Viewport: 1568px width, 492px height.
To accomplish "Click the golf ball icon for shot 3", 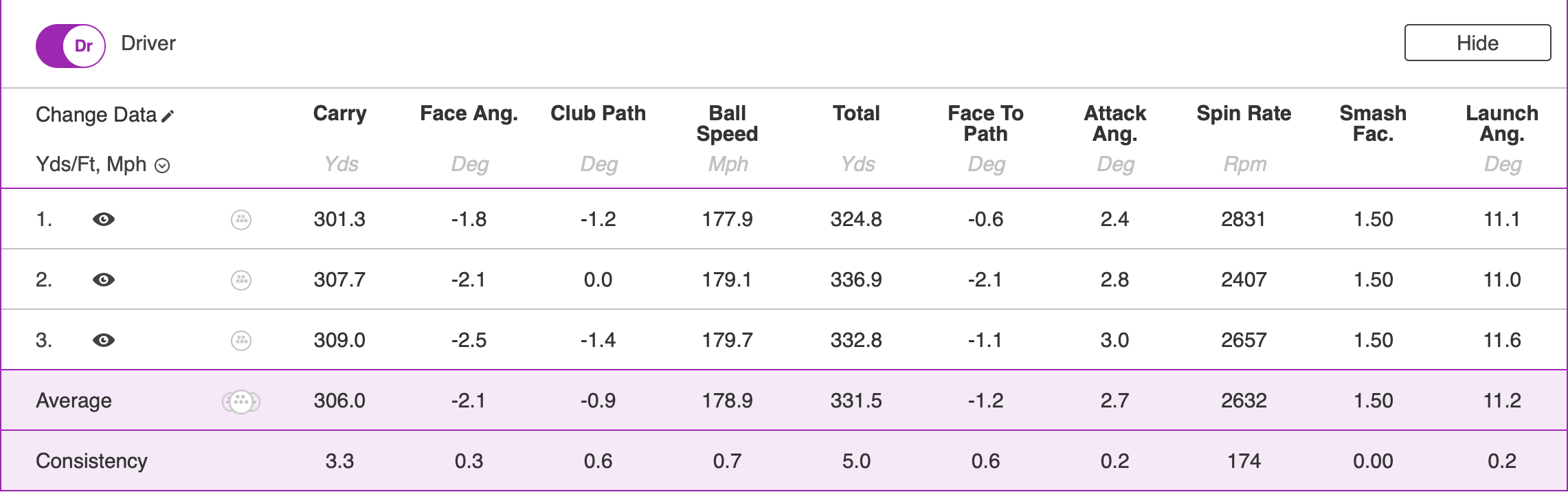I will tap(241, 341).
